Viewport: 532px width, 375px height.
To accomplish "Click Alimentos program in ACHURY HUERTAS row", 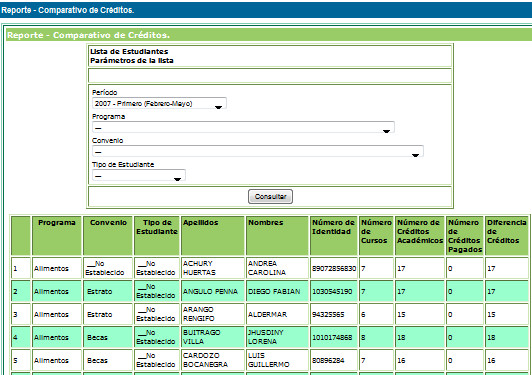I will 51,268.
